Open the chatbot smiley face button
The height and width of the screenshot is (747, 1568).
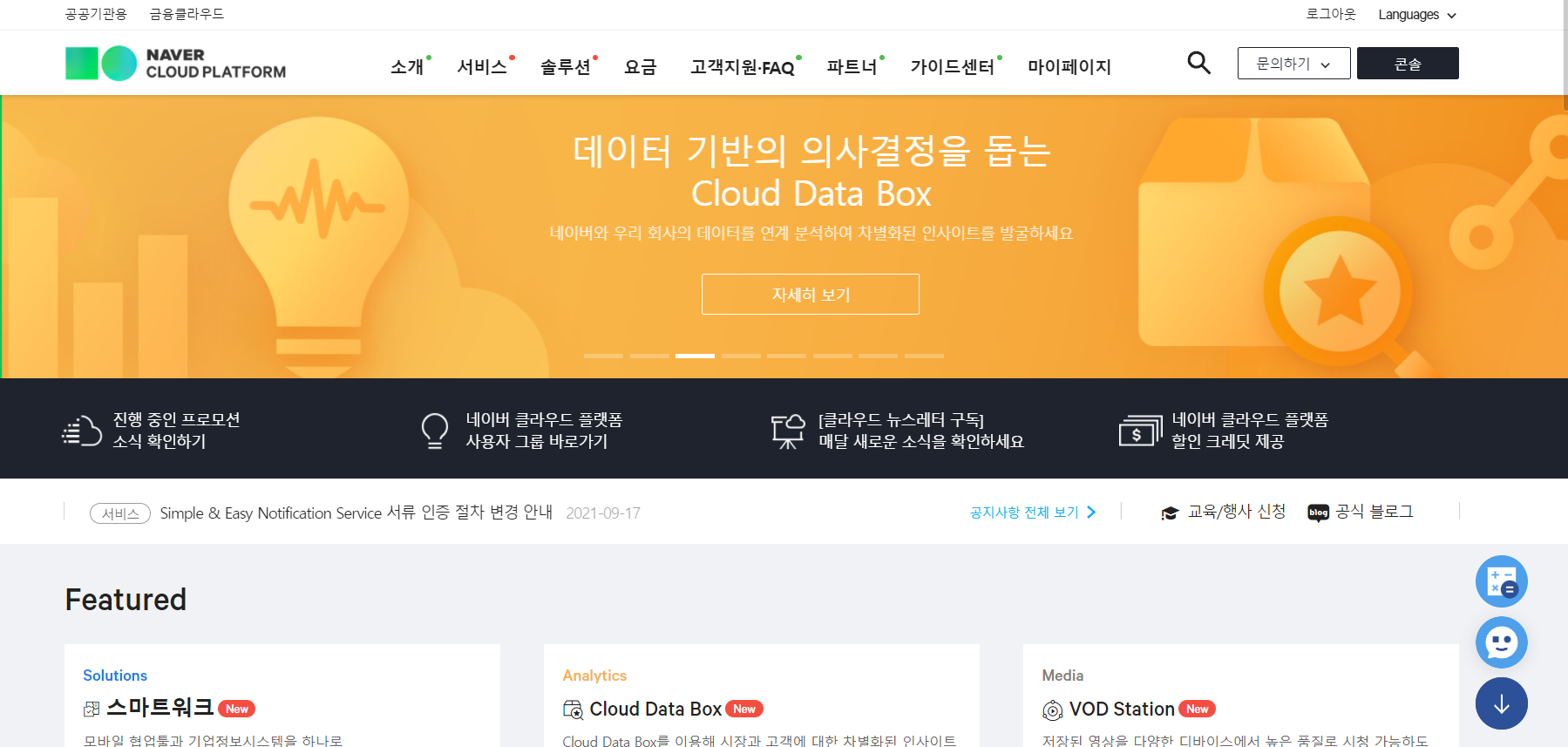point(1501,642)
